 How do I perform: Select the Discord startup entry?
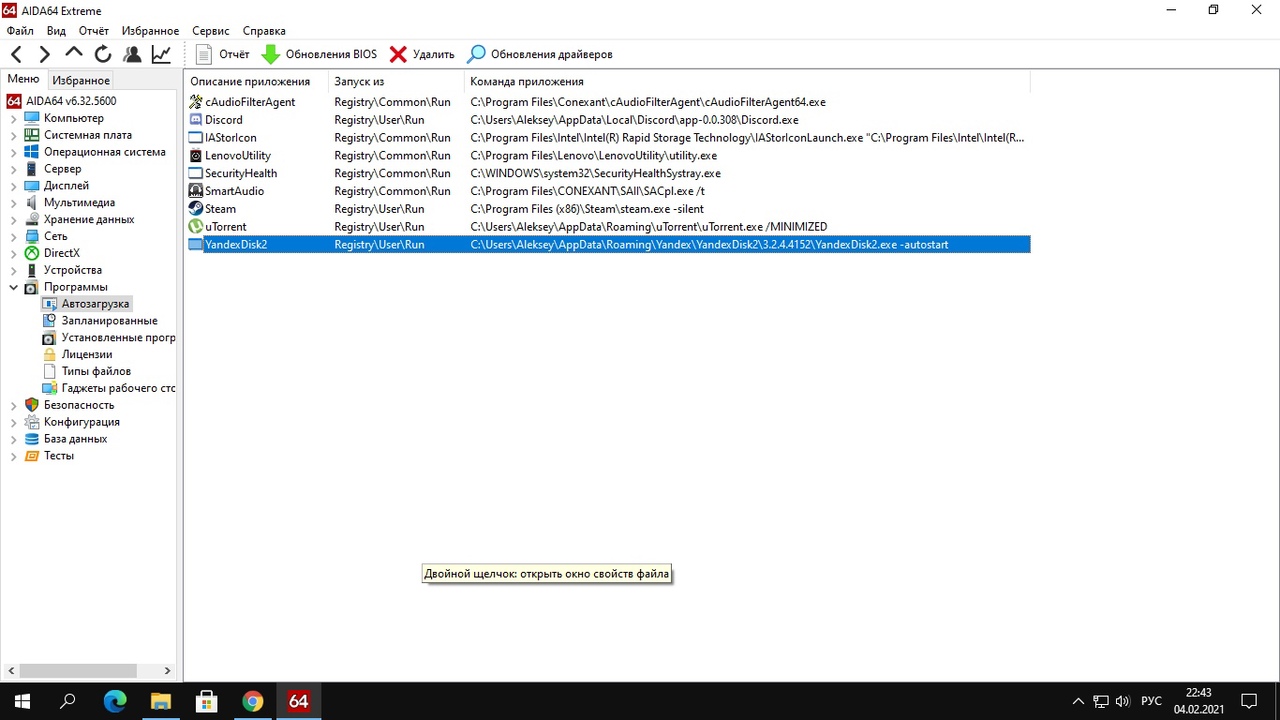(x=608, y=120)
